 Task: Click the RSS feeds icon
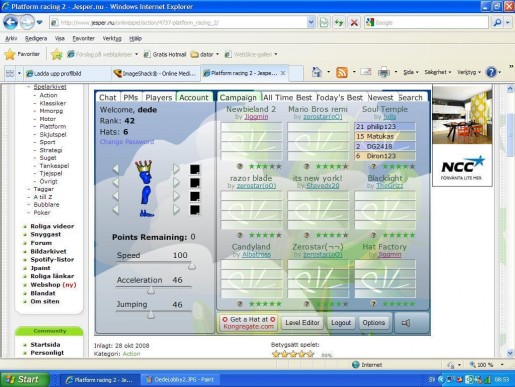coord(342,72)
